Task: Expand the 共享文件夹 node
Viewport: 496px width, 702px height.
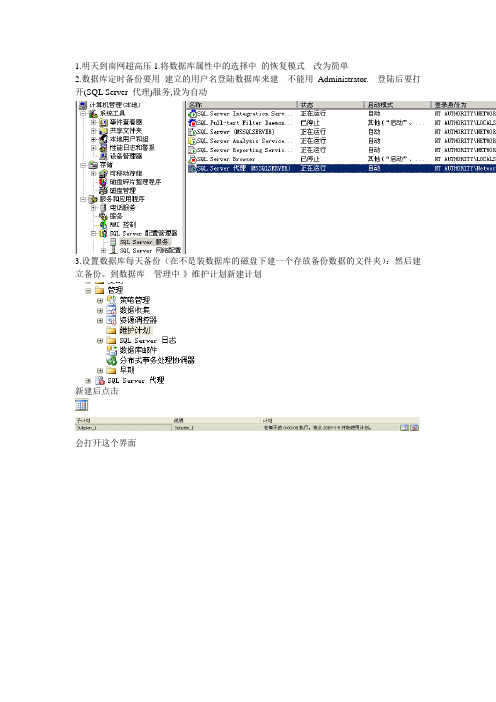Action: pos(93,131)
